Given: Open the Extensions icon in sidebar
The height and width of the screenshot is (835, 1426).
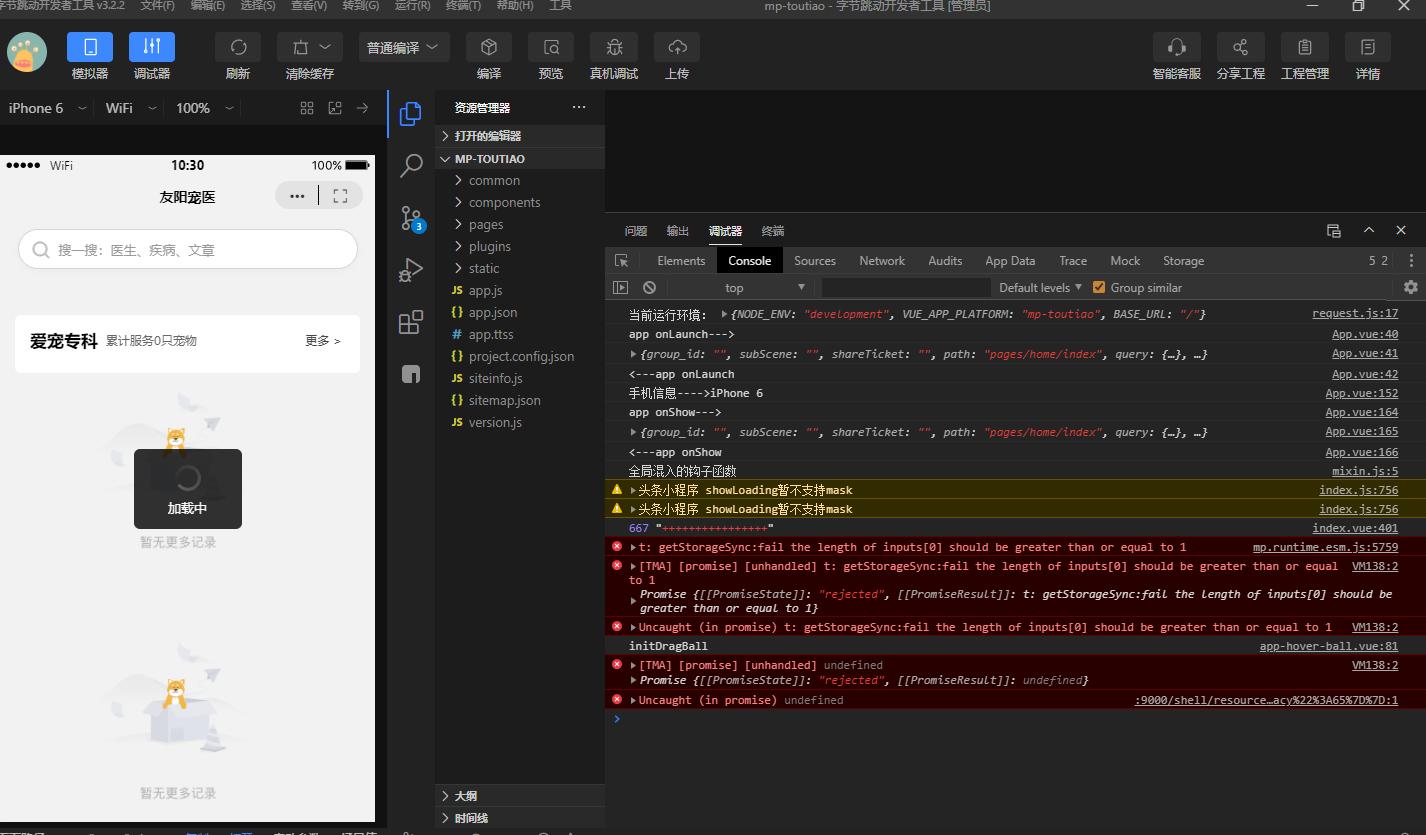Looking at the screenshot, I should pos(410,322).
